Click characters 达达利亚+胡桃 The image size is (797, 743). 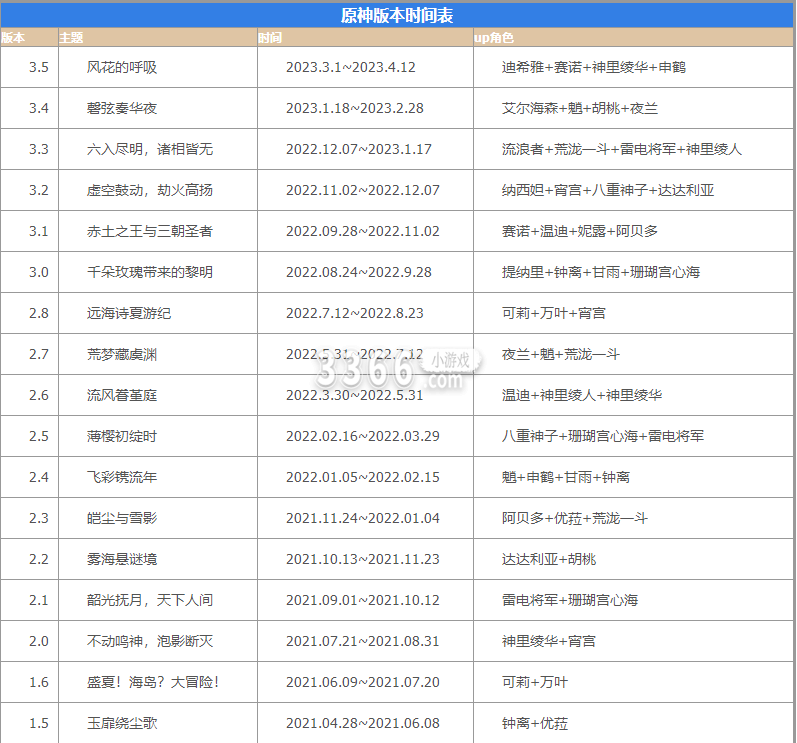click(549, 559)
